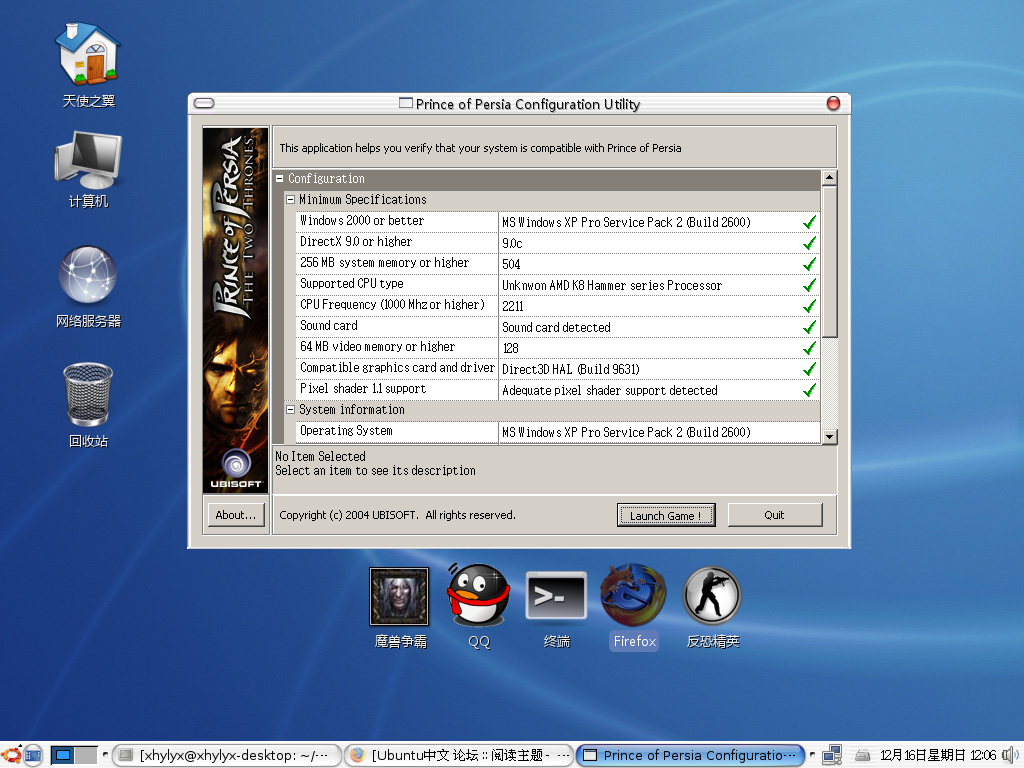Click the green check mark for Sound card row
1024x768 pixels.
(x=810, y=327)
